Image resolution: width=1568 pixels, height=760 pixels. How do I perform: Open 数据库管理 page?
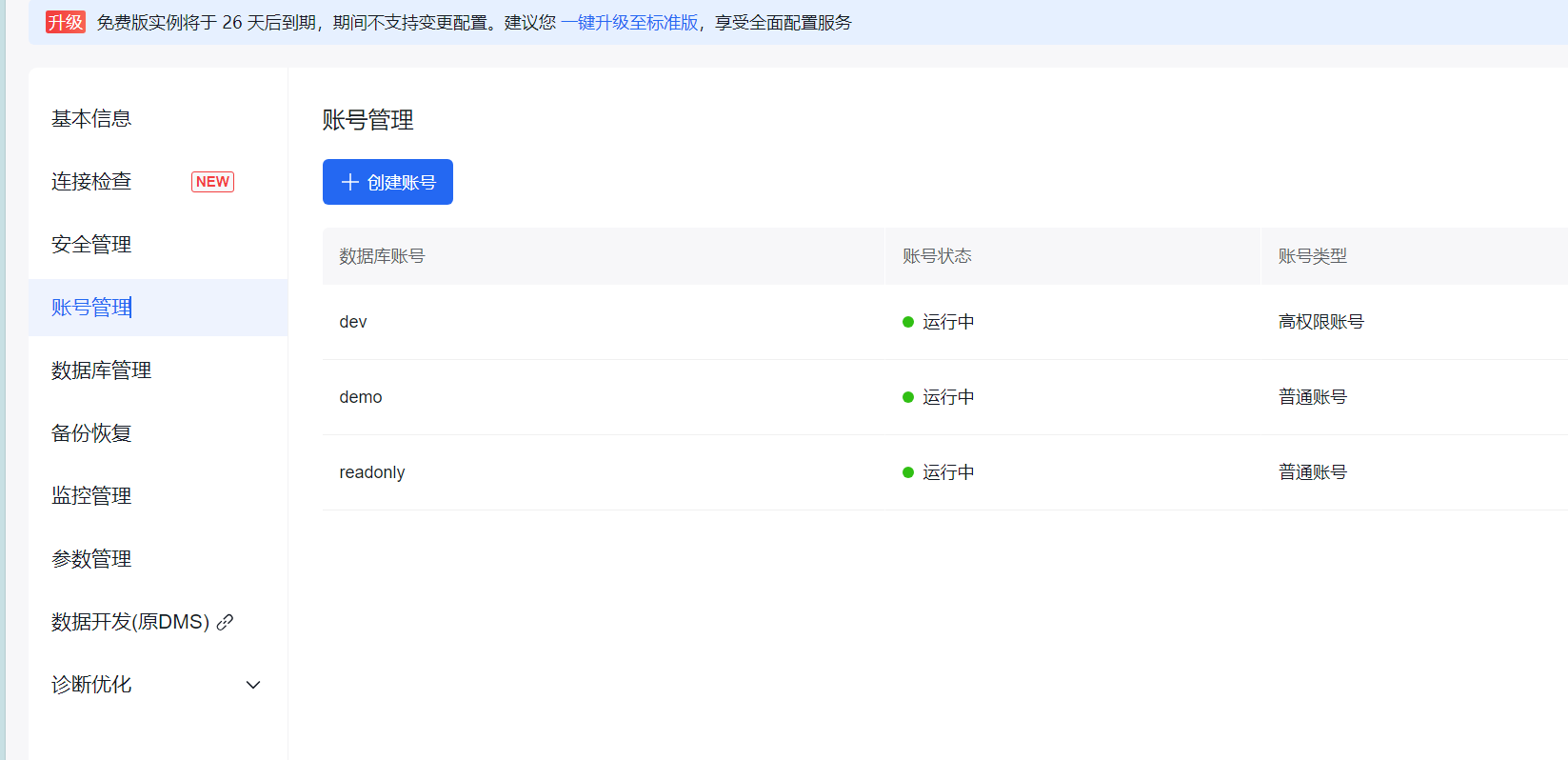101,370
